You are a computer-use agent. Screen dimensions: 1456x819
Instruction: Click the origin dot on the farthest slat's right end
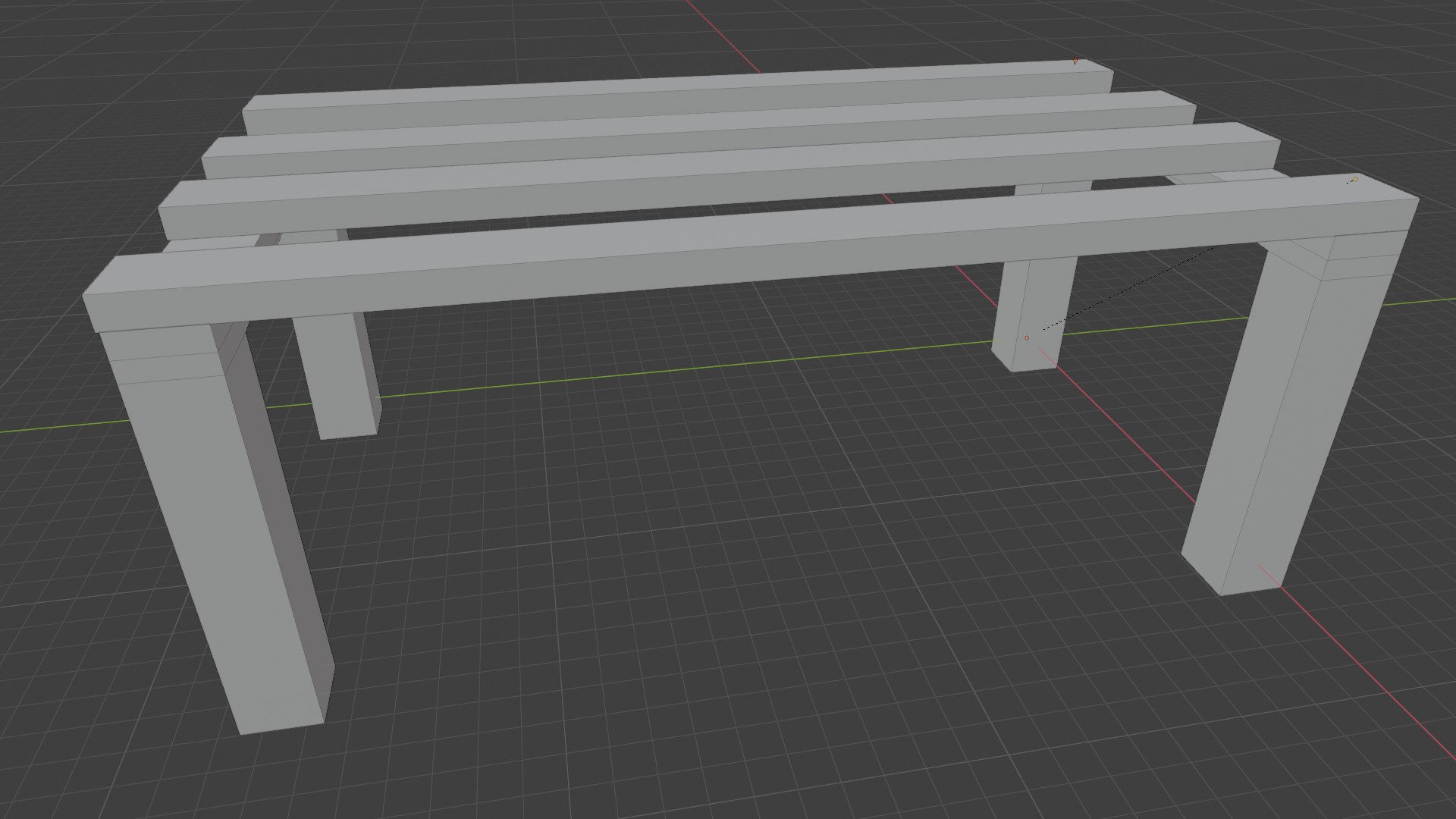pos(1075,61)
